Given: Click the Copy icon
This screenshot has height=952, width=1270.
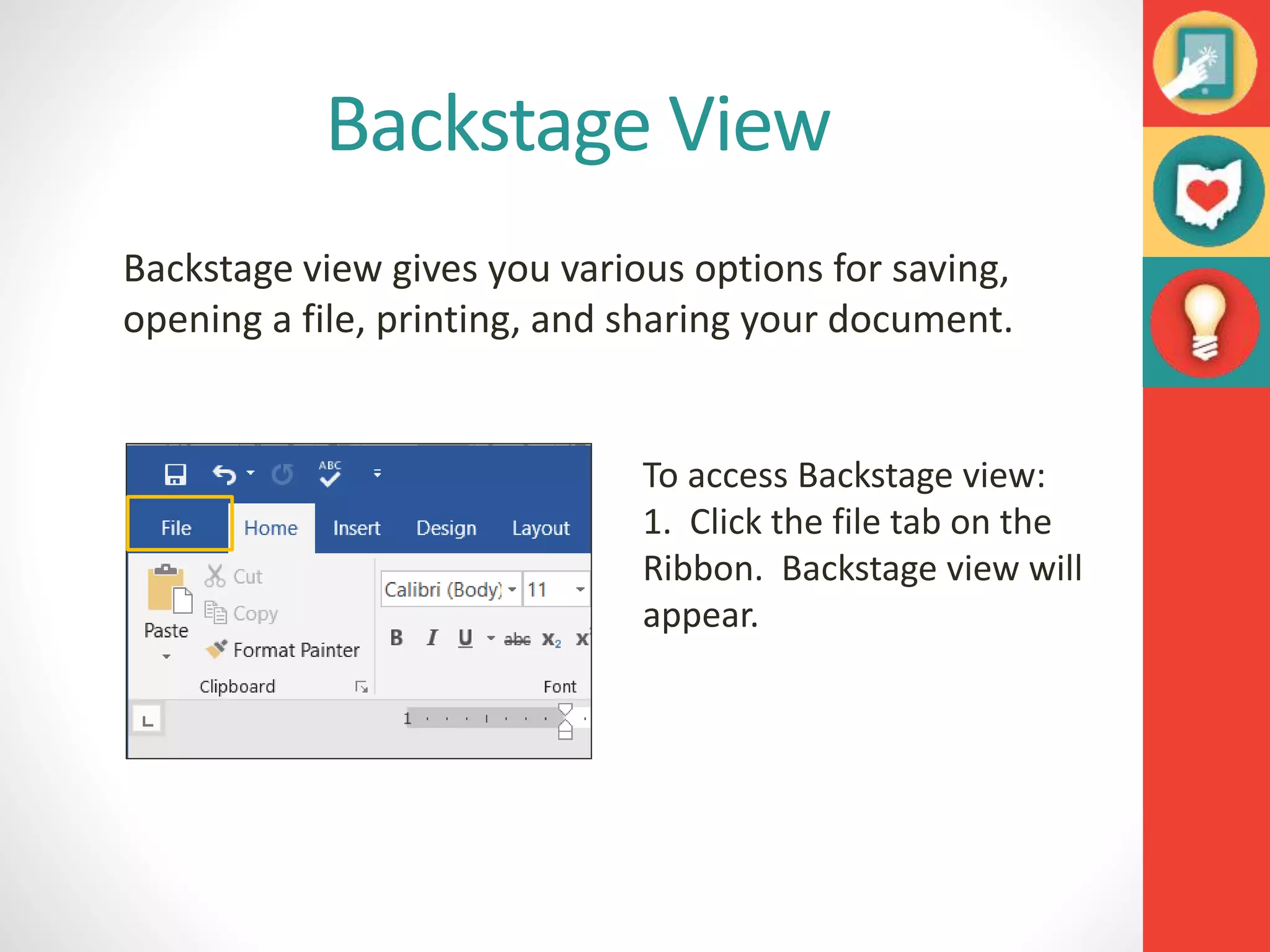Looking at the screenshot, I should click(x=215, y=613).
